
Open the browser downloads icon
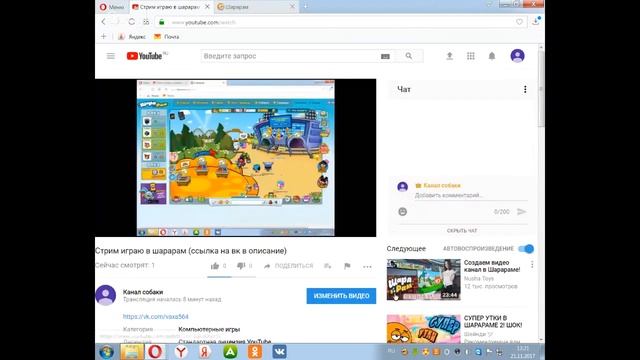pos(536,21)
